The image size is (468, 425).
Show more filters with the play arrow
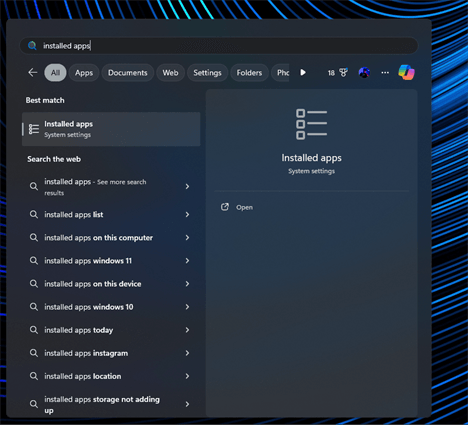pos(303,73)
